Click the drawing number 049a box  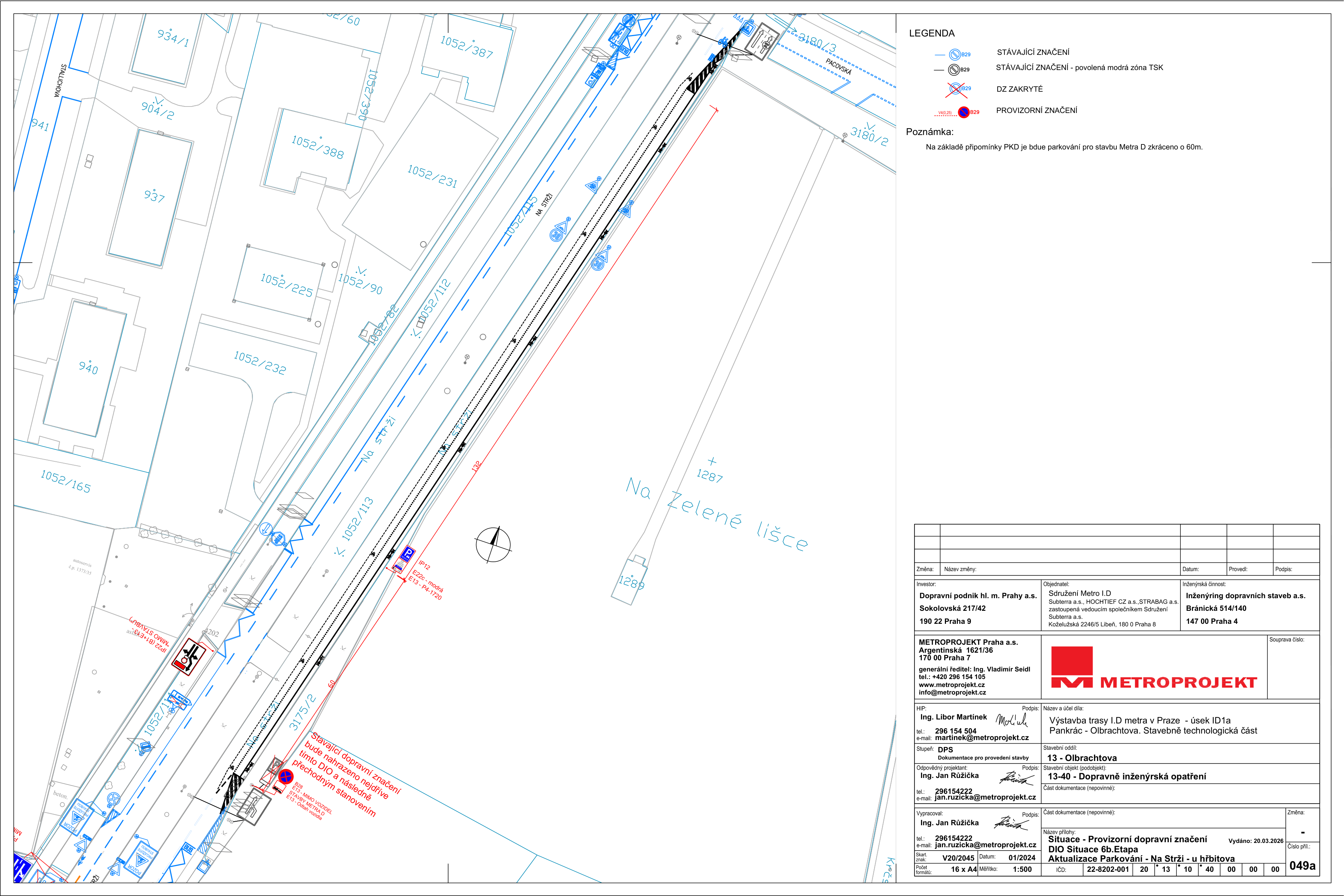click(x=1302, y=866)
